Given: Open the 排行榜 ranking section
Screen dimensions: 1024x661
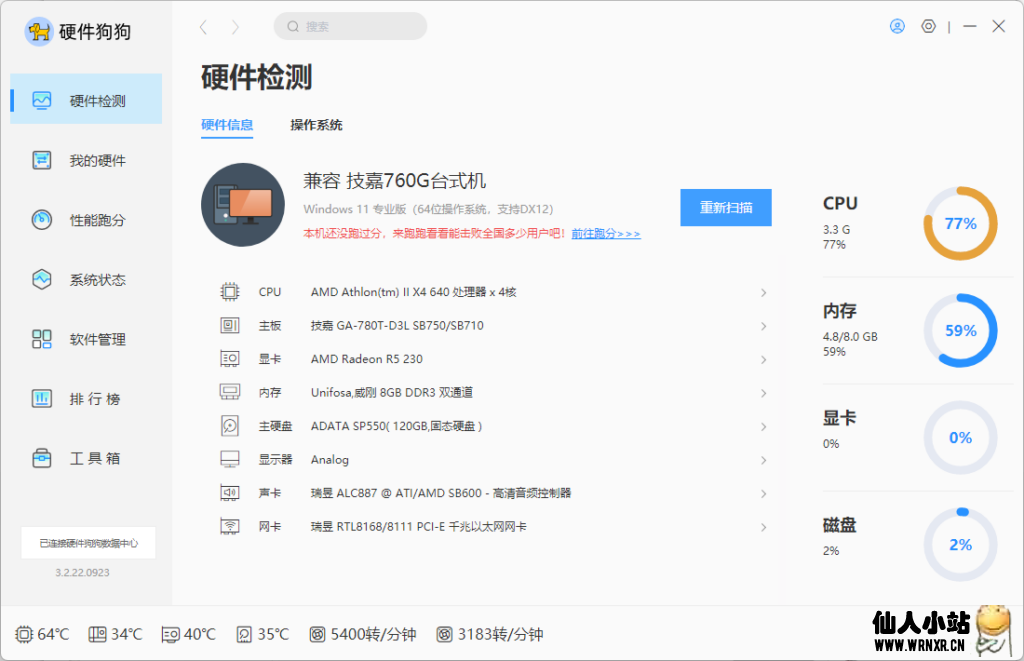Looking at the screenshot, I should [x=85, y=398].
